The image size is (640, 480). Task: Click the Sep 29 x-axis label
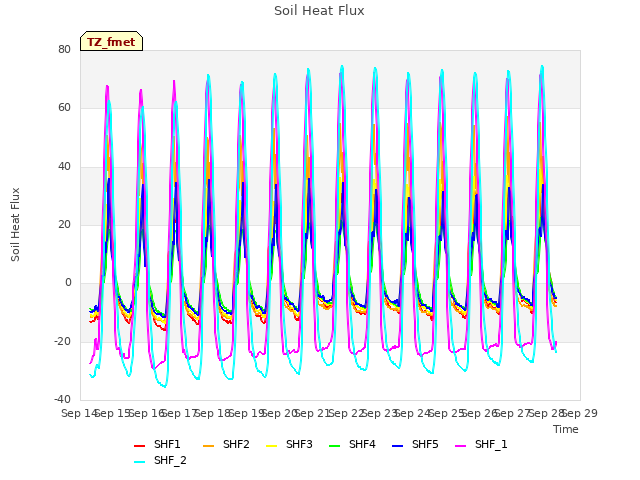point(580,413)
